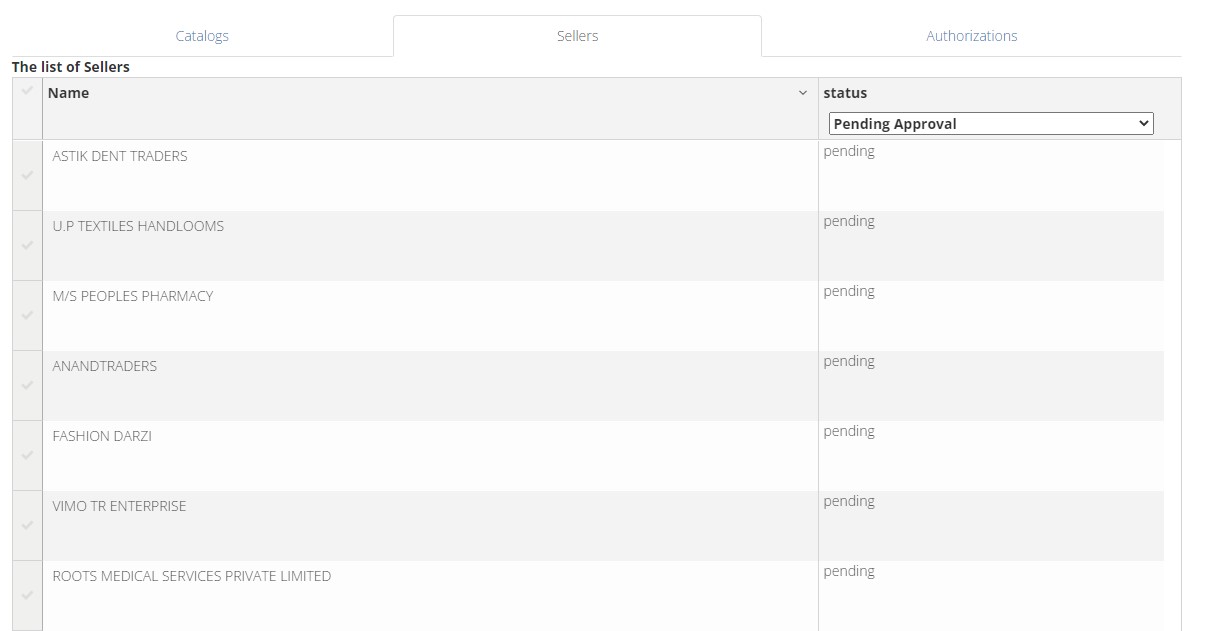This screenshot has height=631, width=1216.
Task: Click the checkmark for U.P TEXTILES HANDLOOMS row
Action: click(x=27, y=245)
